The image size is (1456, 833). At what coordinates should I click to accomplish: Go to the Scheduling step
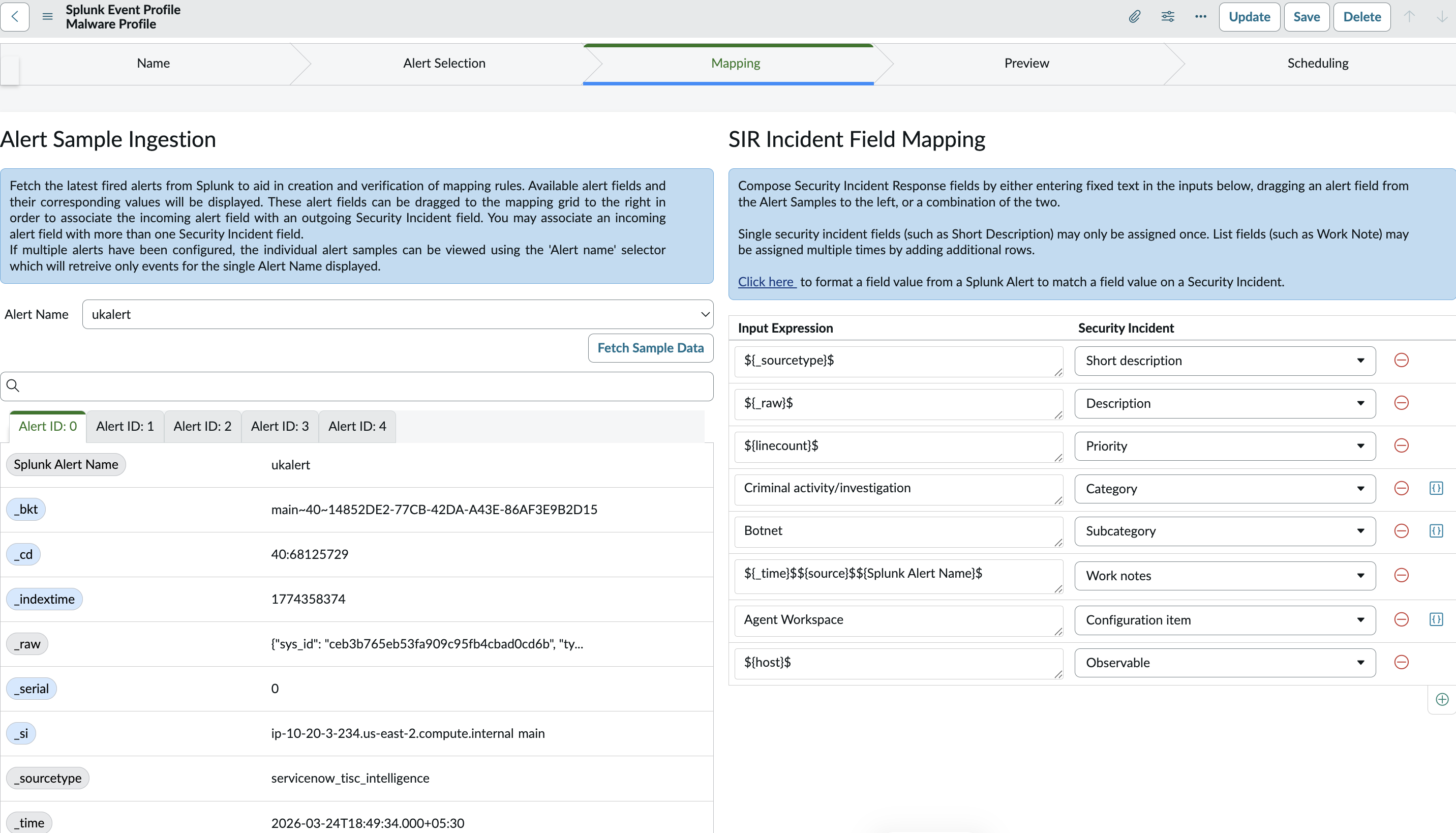(x=1318, y=64)
